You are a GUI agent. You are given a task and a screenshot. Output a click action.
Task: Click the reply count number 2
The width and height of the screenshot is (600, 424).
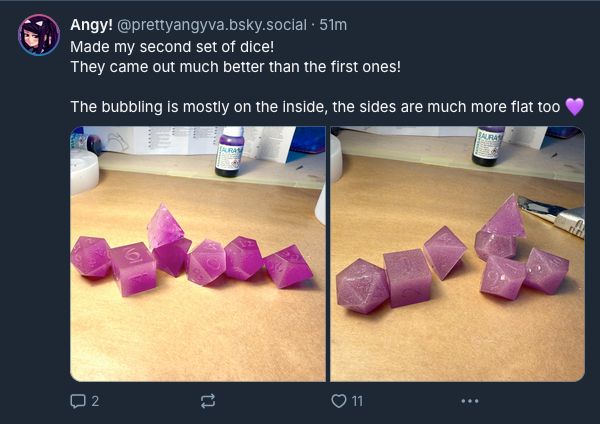click(95, 401)
